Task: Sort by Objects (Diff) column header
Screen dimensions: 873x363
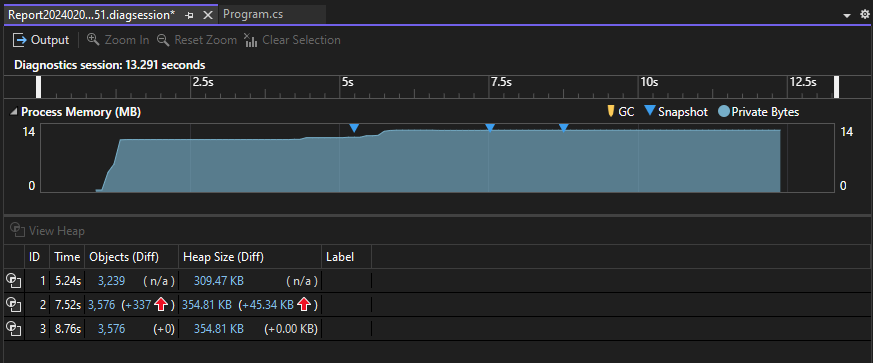Action: [131, 257]
